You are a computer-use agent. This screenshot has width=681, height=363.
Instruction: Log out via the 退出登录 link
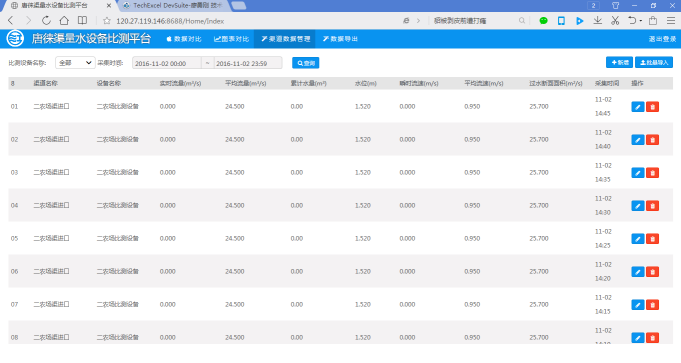coord(662,39)
